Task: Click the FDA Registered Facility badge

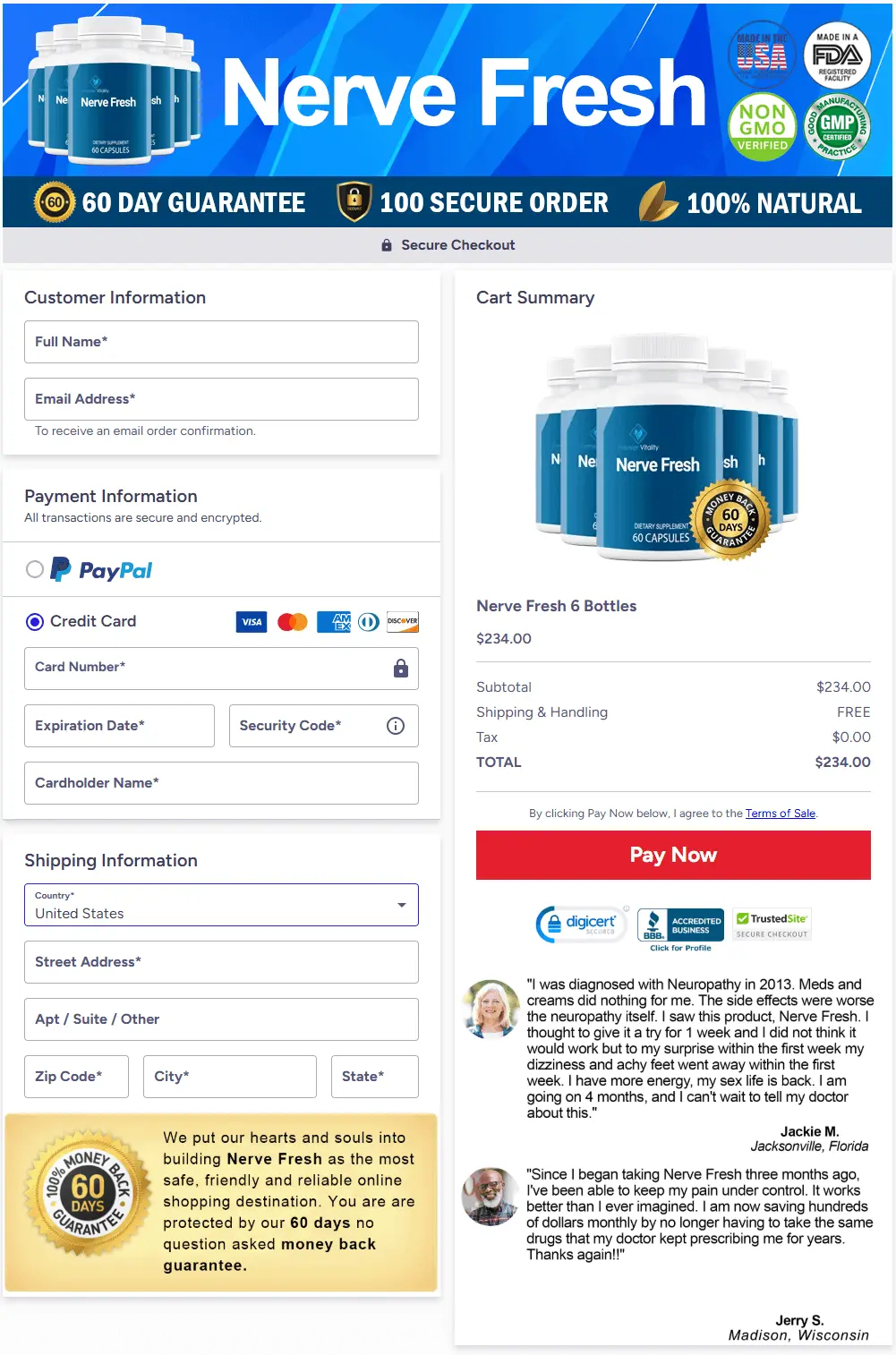Action: point(837,55)
